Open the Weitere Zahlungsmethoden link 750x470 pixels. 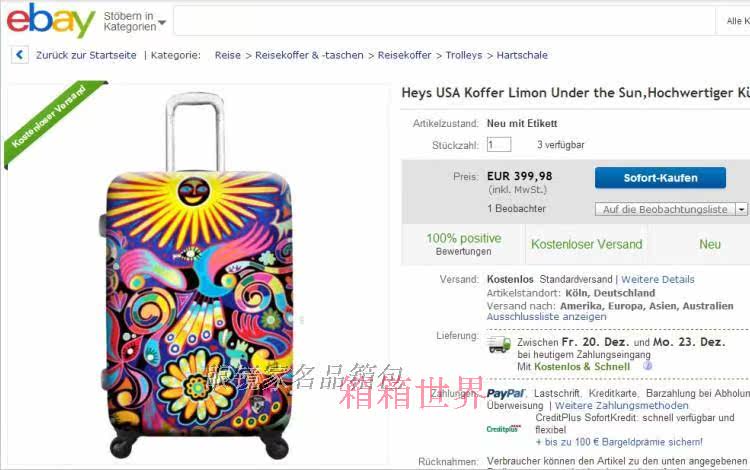(621, 405)
